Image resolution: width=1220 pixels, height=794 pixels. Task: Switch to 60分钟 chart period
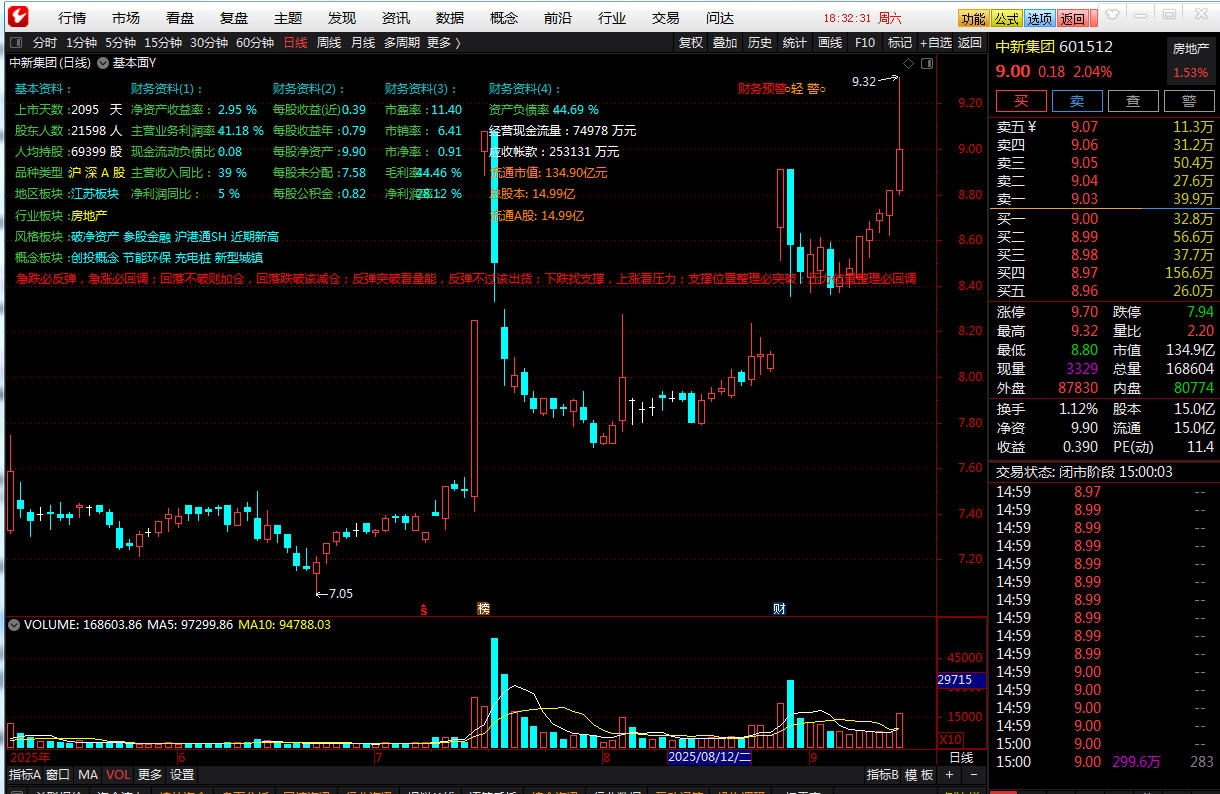(255, 43)
